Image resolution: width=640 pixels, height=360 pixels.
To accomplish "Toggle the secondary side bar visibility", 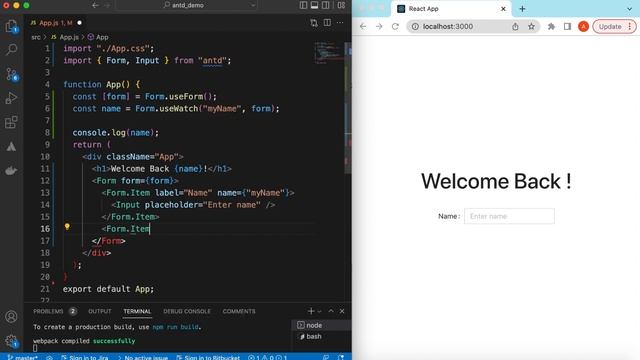I will (326, 5).
